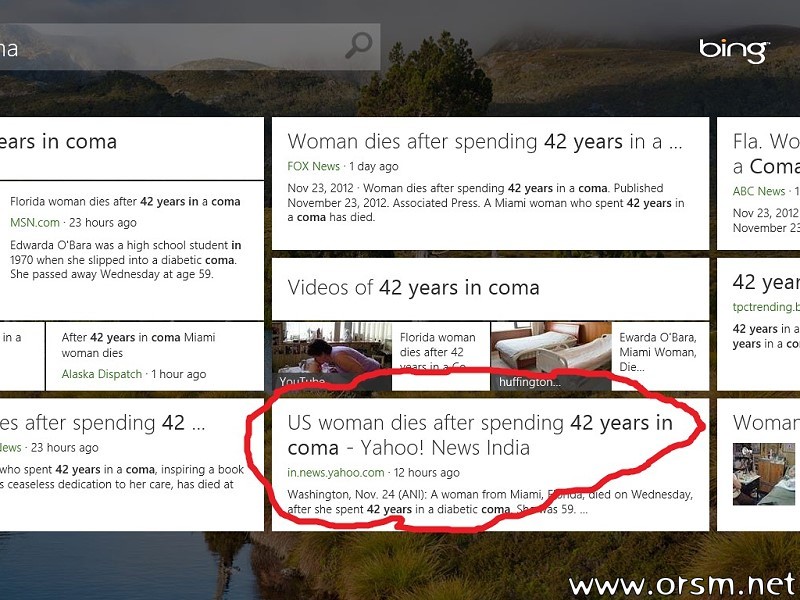
Task: Click the "12 hours ago" timestamp
Action: [427, 472]
